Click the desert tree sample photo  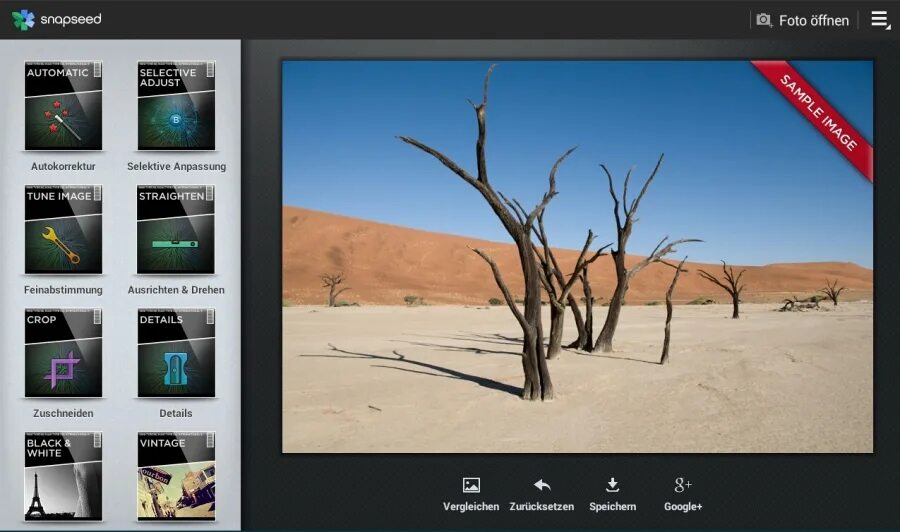pos(577,257)
